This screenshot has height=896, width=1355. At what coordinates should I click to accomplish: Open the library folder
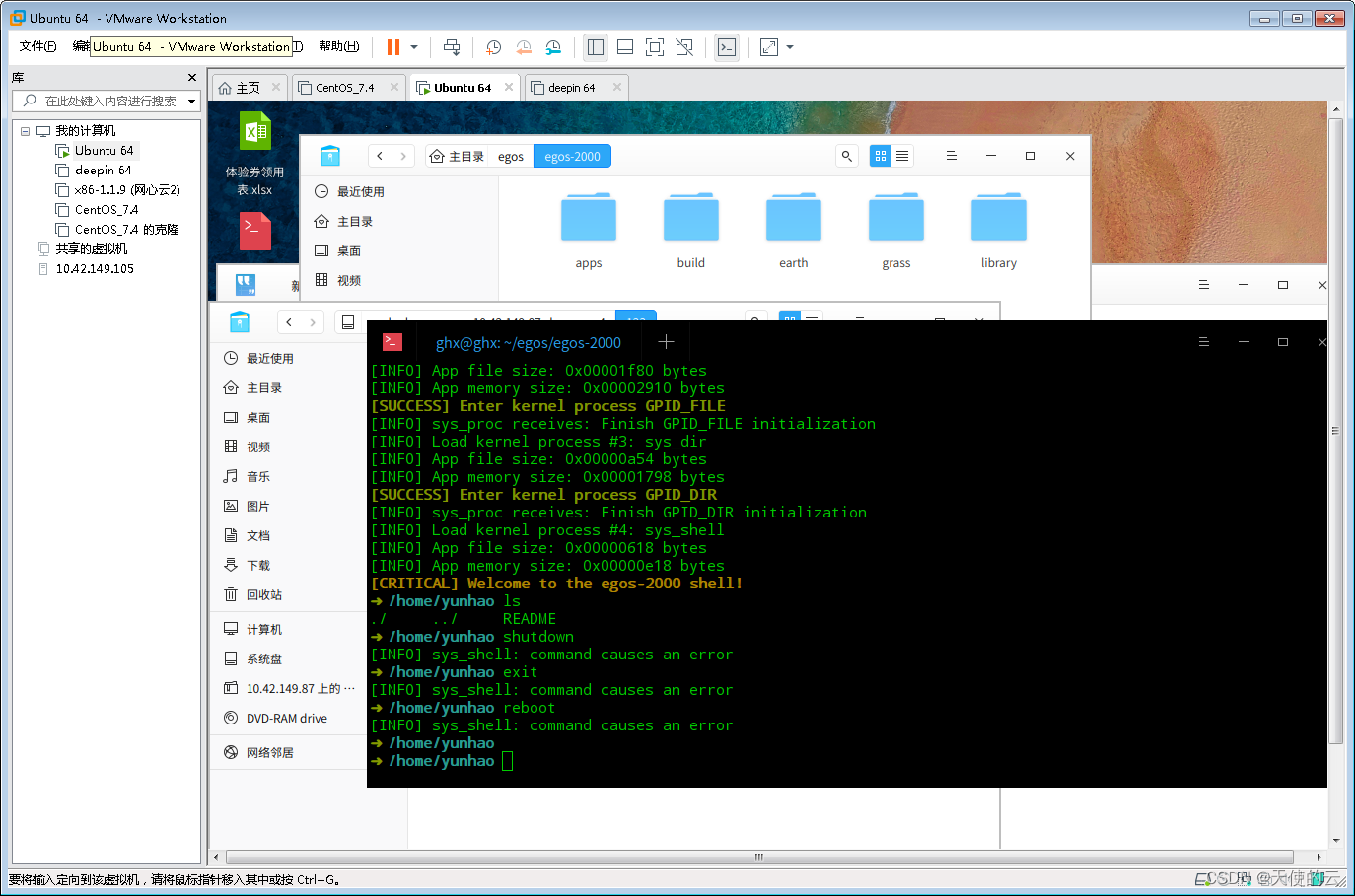coord(999,231)
